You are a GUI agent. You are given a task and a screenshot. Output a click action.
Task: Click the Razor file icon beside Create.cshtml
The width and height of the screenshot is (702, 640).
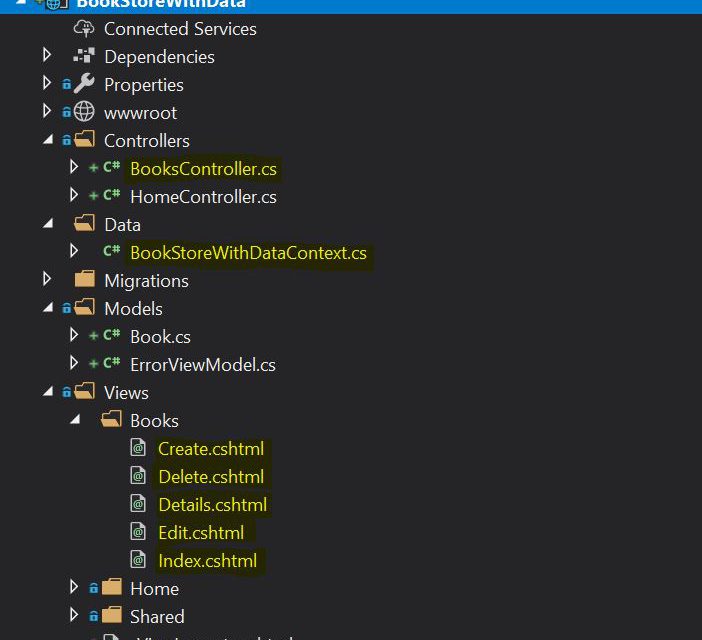coord(138,449)
